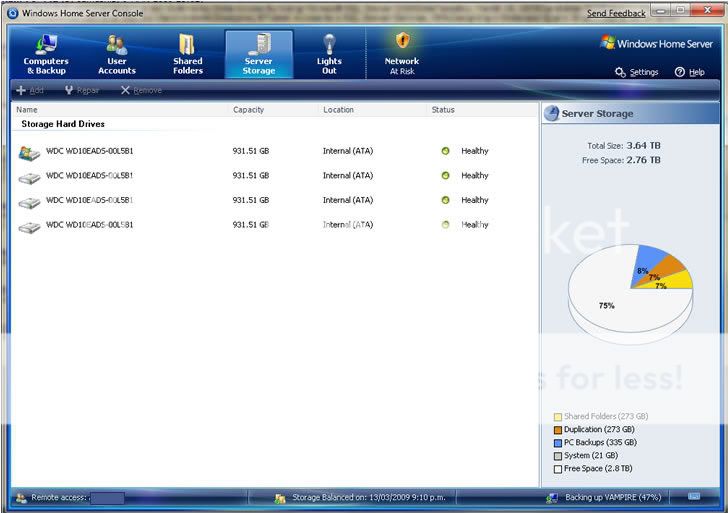
Task: Click the Remote access status icon
Action: point(21,498)
